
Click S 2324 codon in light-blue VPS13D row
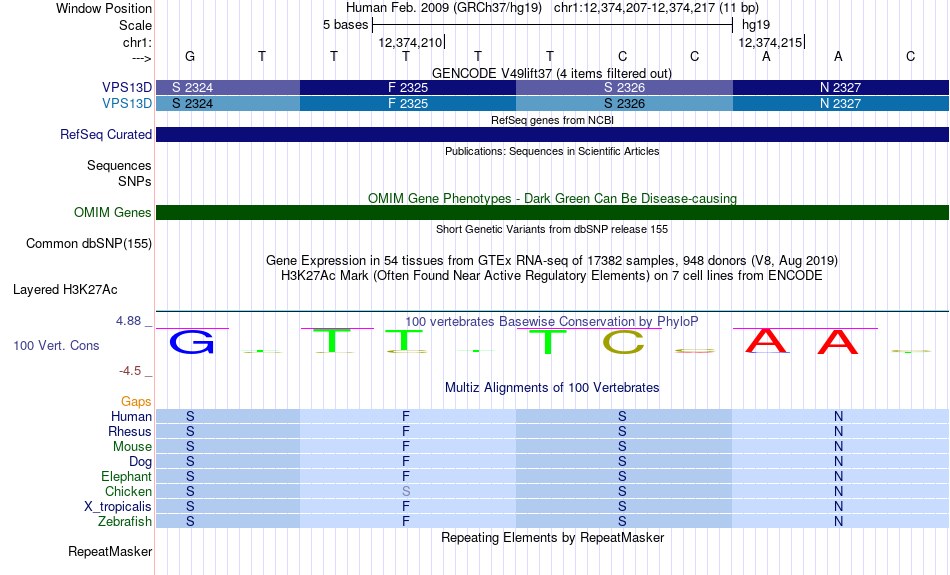(x=228, y=104)
